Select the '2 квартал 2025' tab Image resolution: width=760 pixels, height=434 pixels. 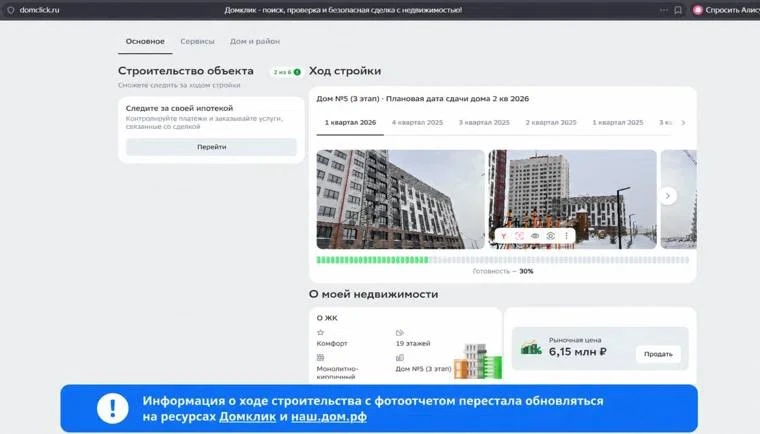551,123
